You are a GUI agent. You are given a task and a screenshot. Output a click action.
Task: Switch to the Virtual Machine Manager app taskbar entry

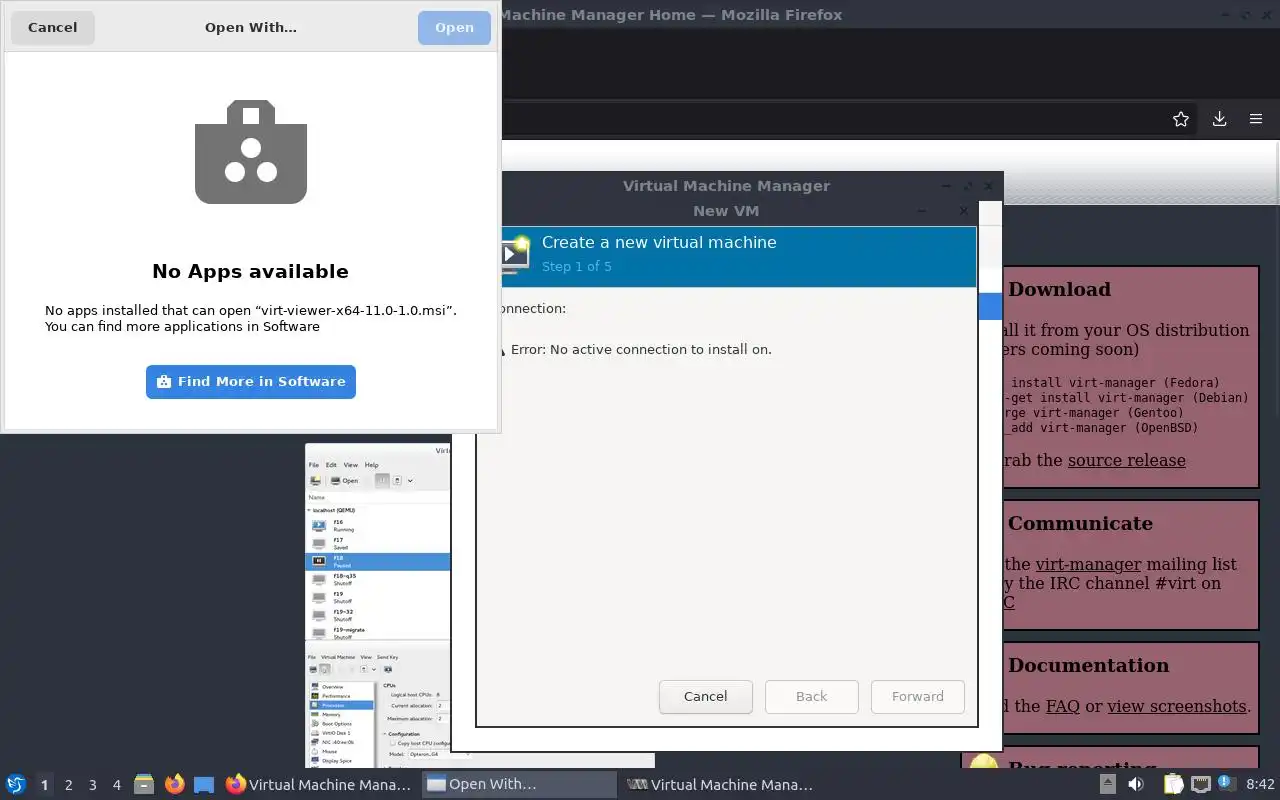[x=720, y=785]
